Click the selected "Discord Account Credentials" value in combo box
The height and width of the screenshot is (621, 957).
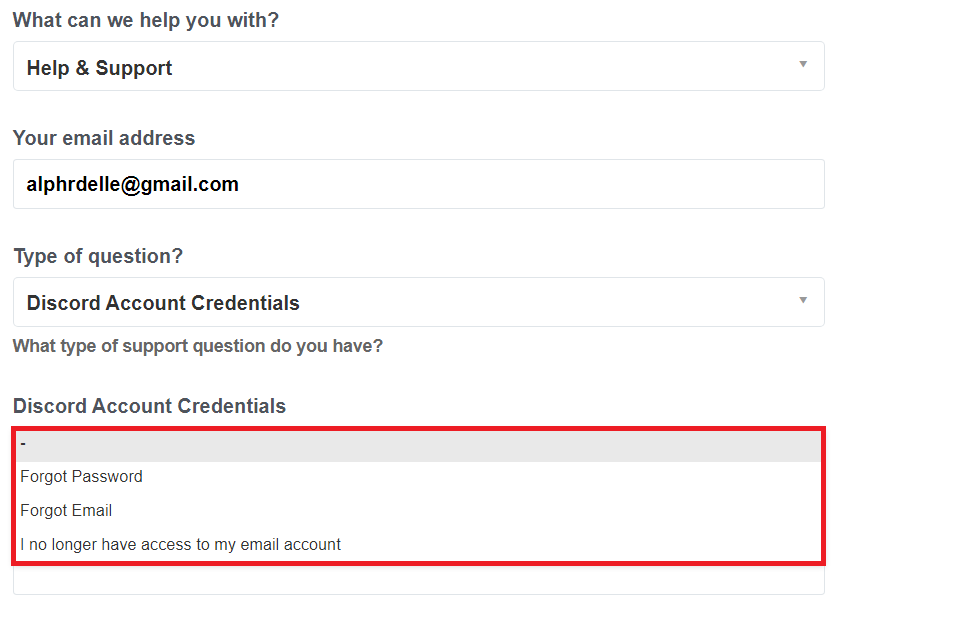pyautogui.click(x=163, y=303)
